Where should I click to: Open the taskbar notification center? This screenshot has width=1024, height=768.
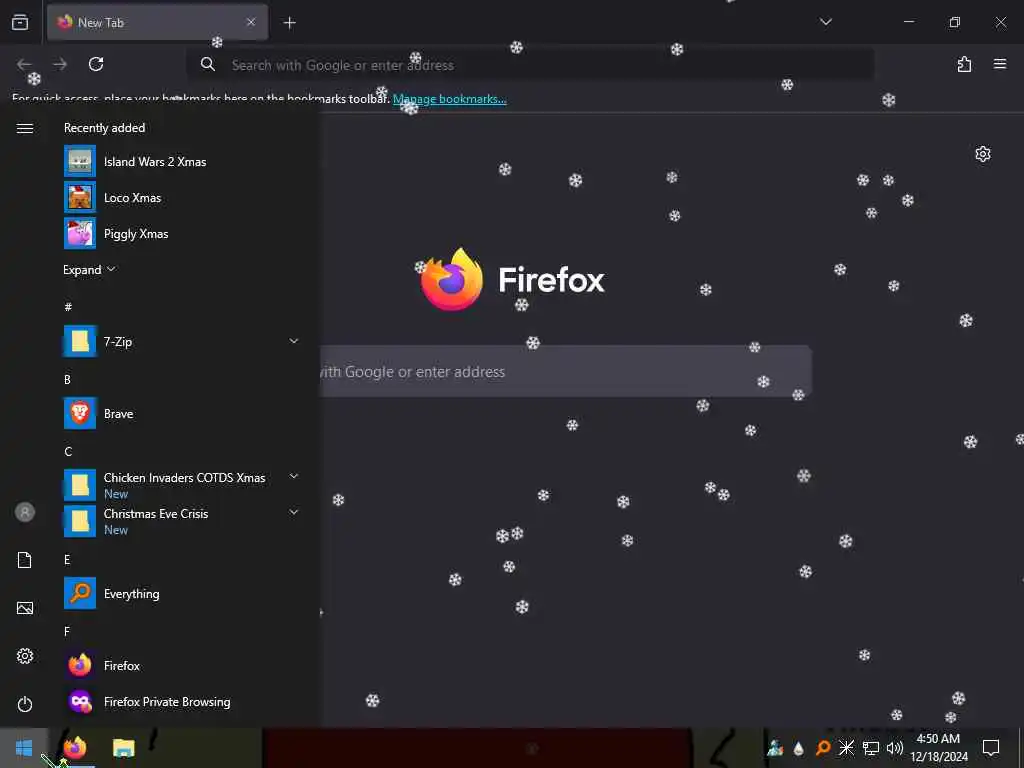[x=991, y=748]
